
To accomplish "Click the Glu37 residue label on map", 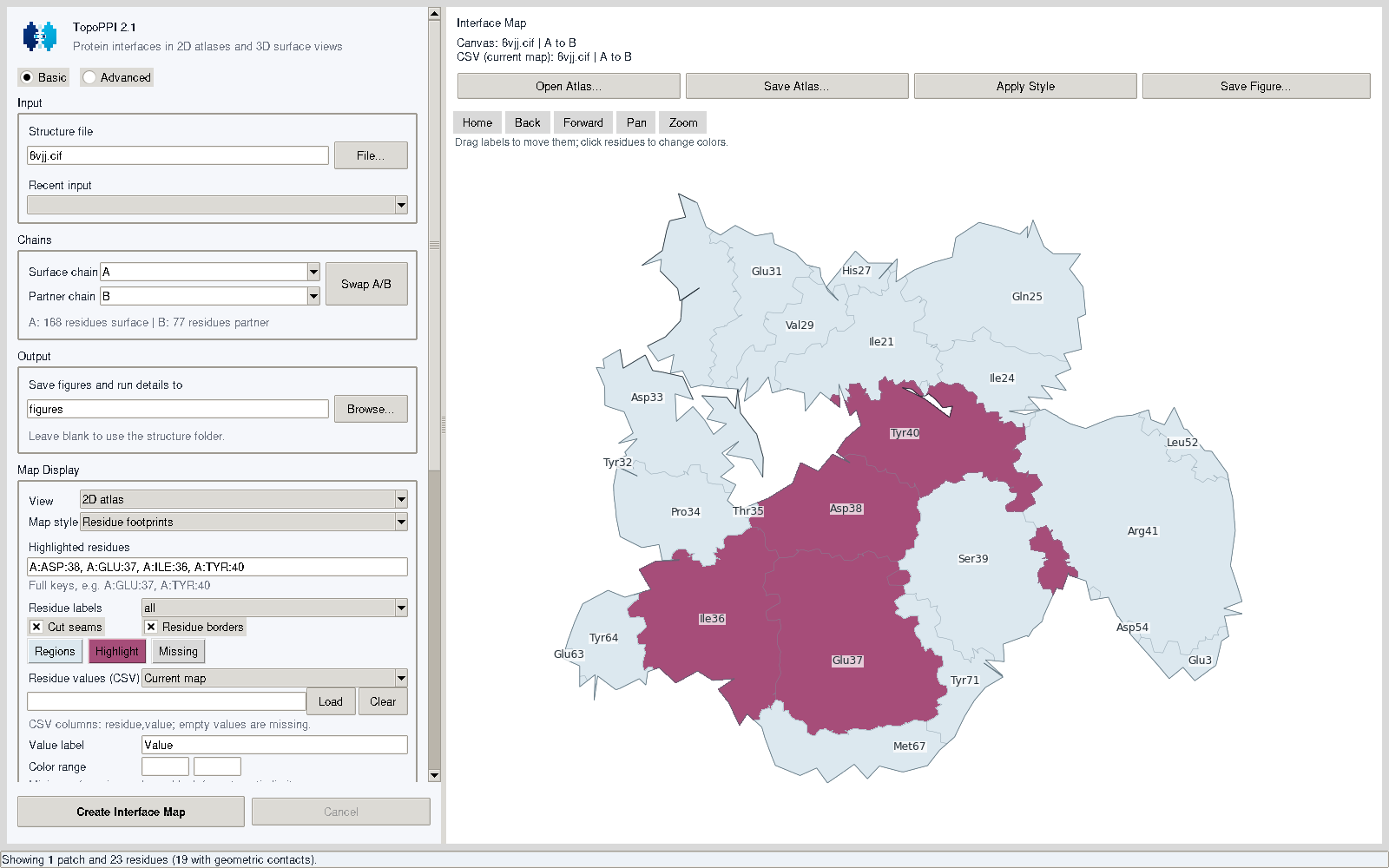I will coord(847,661).
